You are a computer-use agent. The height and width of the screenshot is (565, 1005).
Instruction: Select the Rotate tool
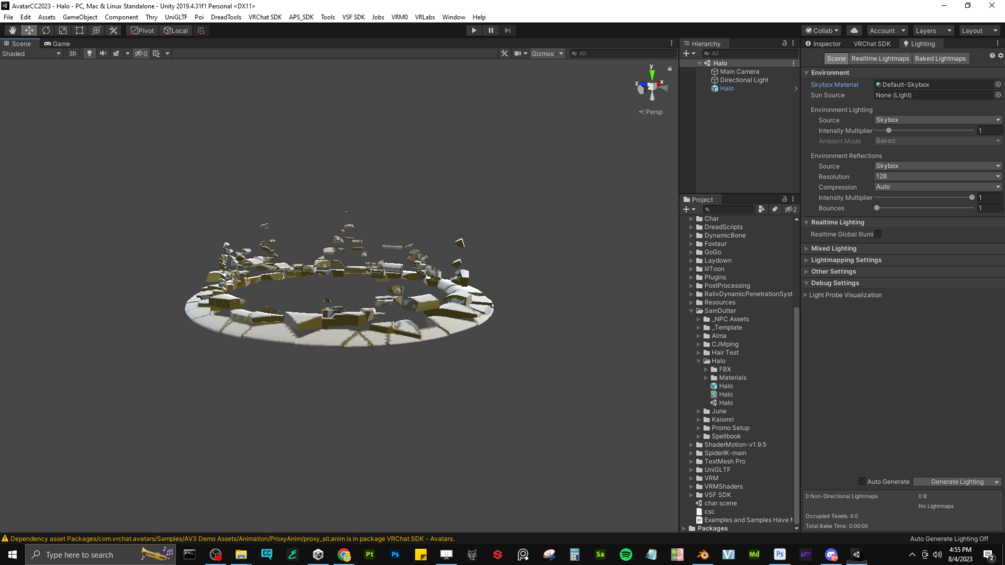46,30
